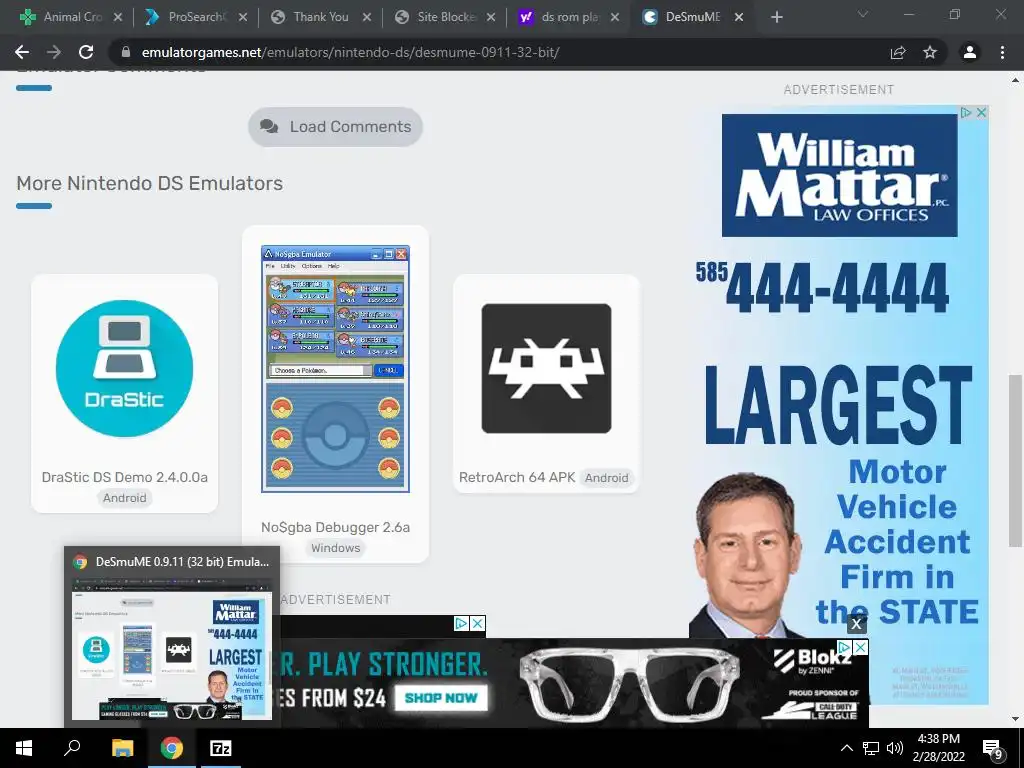Close the Blokz banner ad X
Image resolution: width=1024 pixels, height=768 pixels.
point(861,647)
